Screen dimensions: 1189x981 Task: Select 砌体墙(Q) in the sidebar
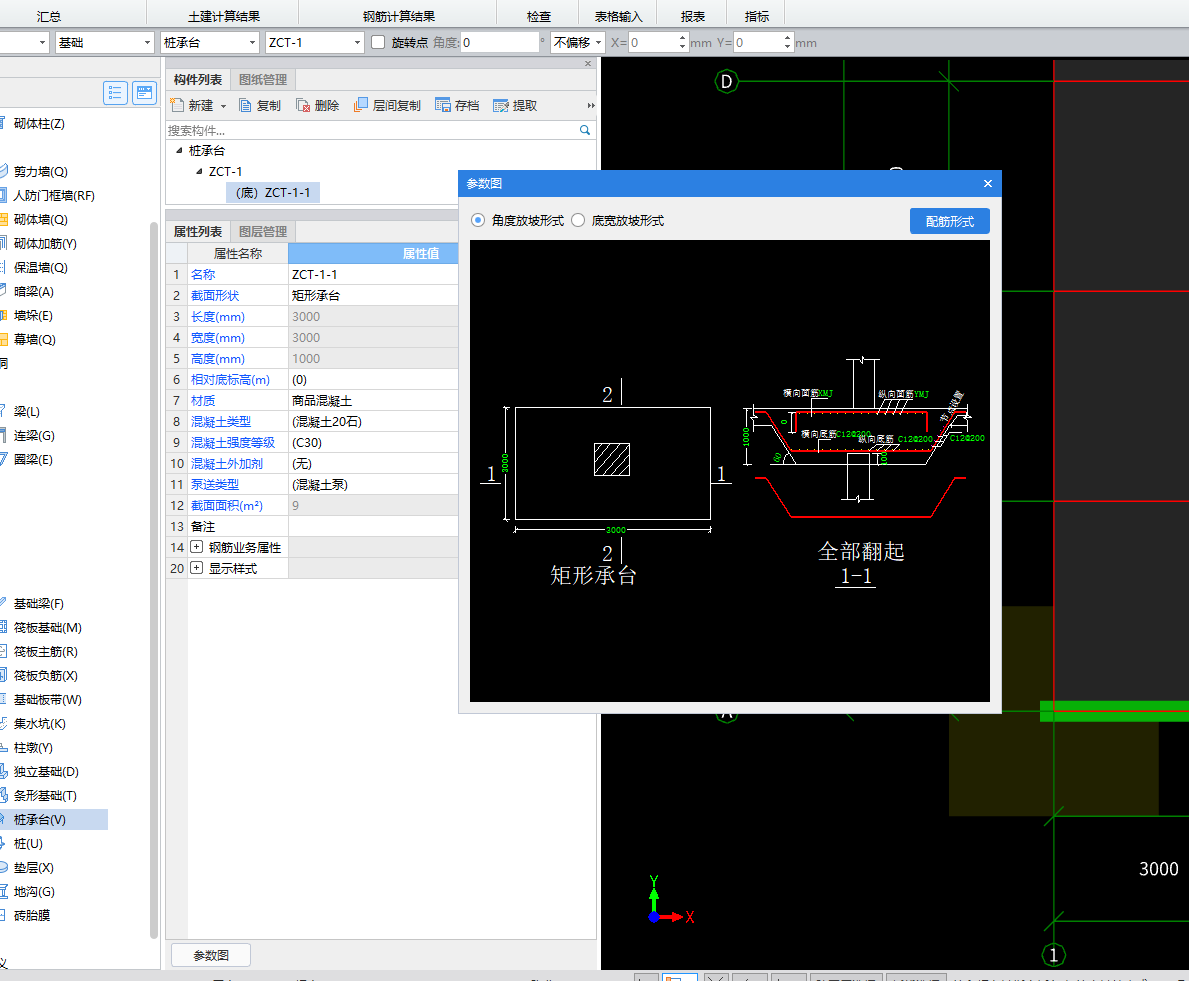pyautogui.click(x=40, y=219)
